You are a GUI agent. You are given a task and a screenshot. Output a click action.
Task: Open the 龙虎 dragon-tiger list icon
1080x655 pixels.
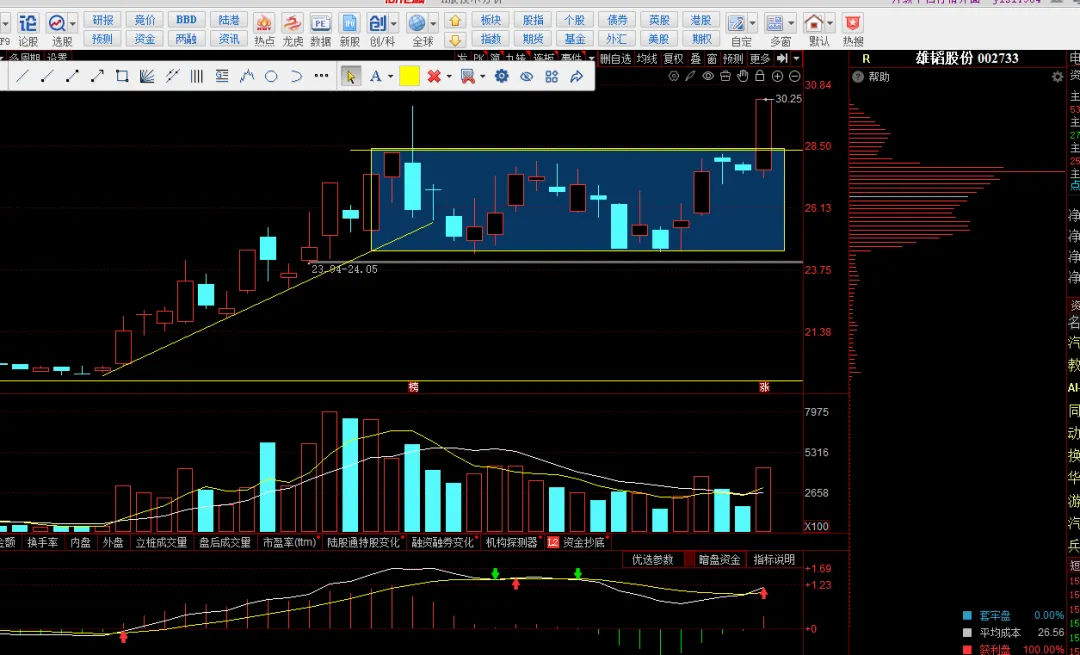(292, 30)
